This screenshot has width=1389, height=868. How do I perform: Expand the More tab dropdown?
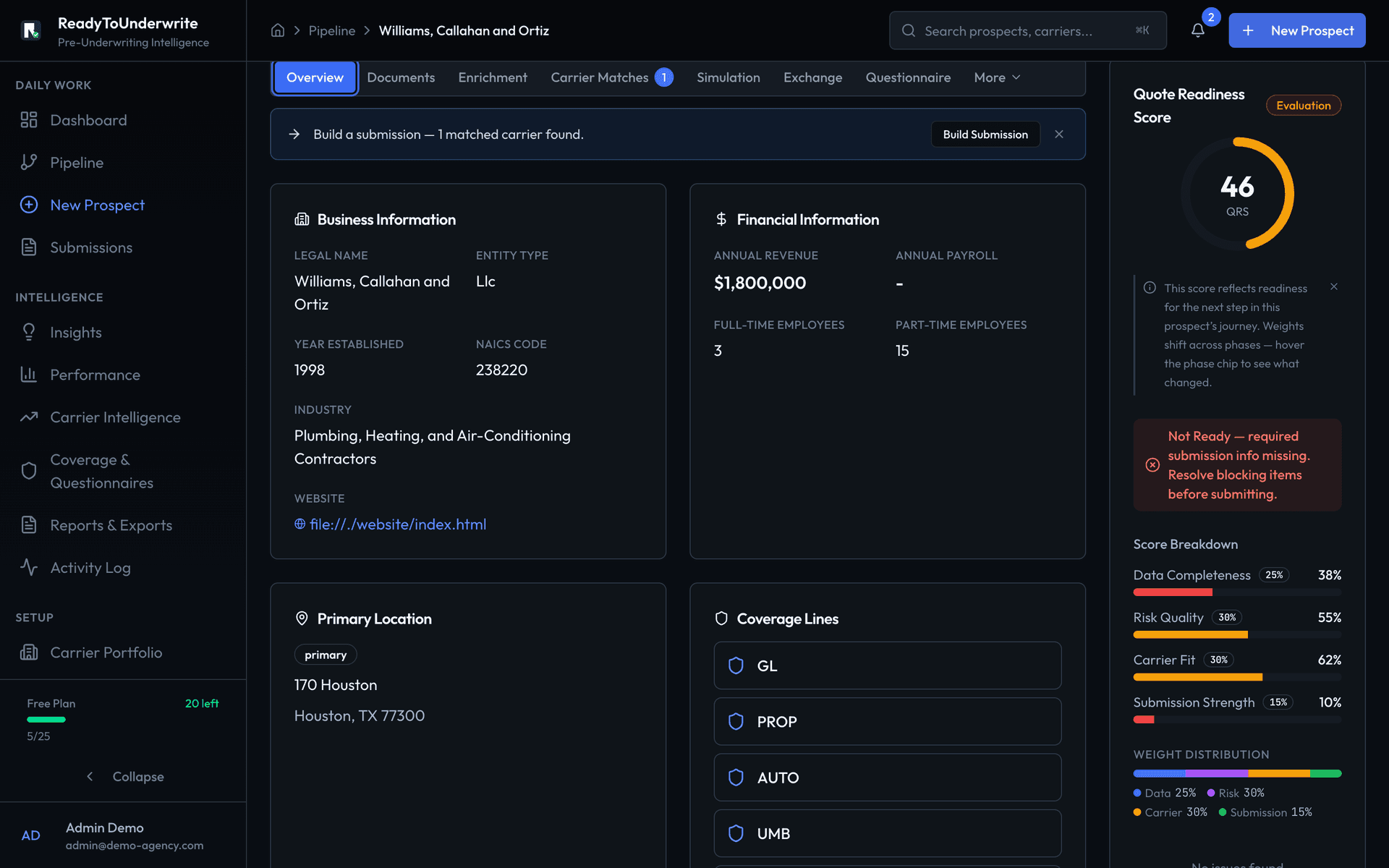tap(997, 77)
